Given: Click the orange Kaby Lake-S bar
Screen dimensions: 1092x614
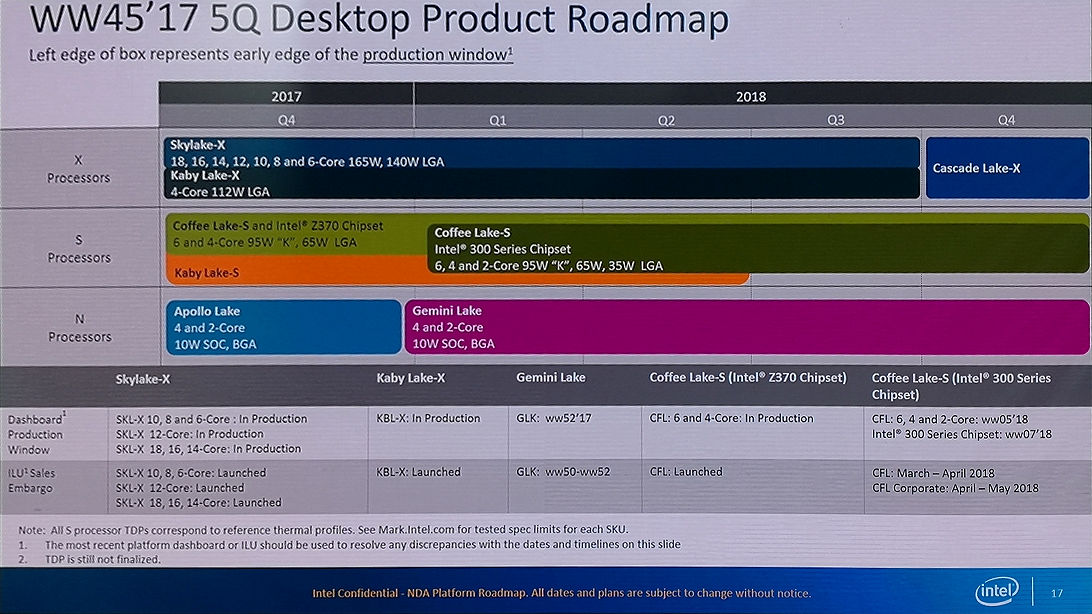Looking at the screenshot, I should click(x=296, y=270).
